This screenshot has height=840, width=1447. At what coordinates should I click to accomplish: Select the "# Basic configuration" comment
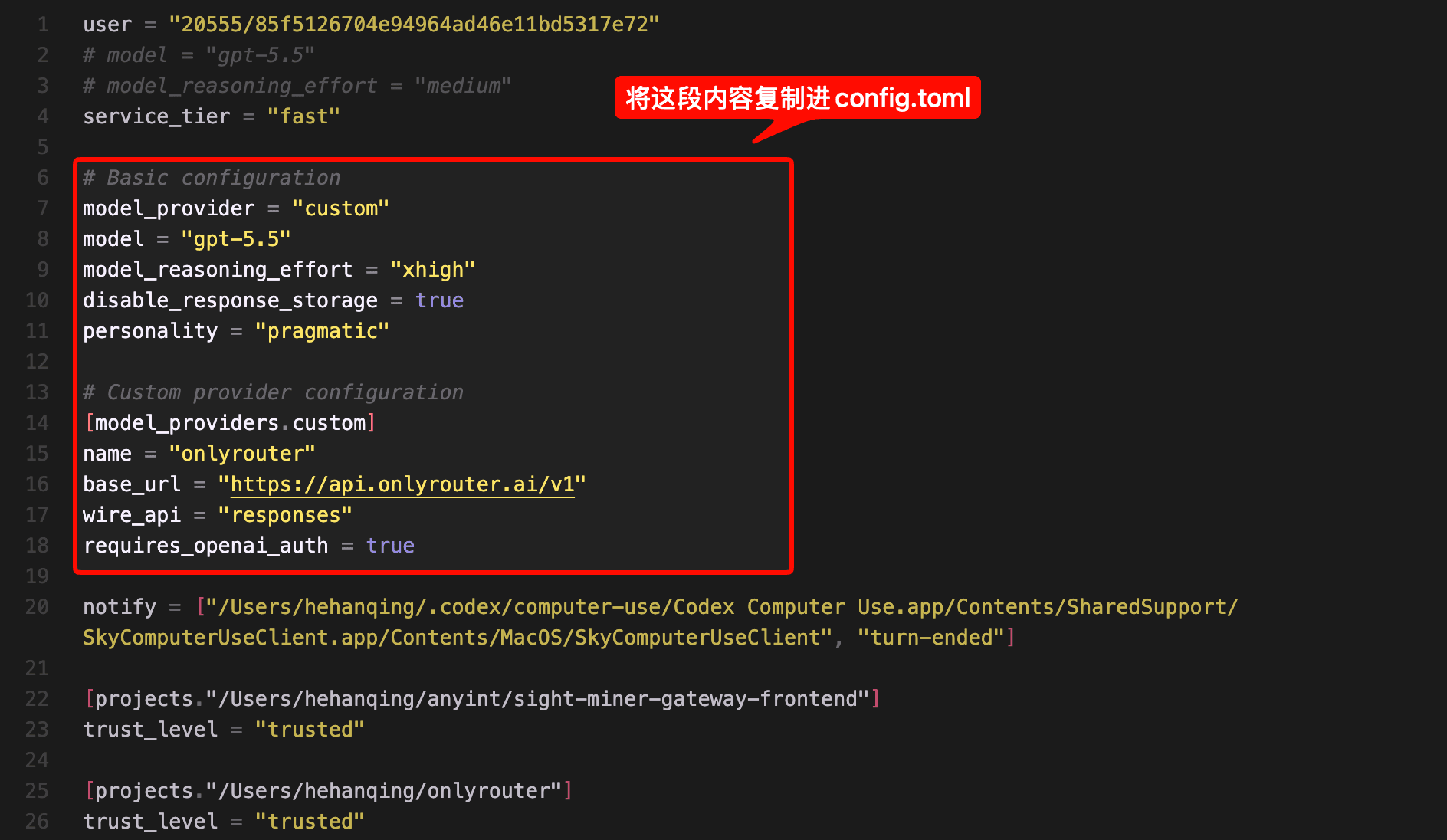click(x=212, y=178)
